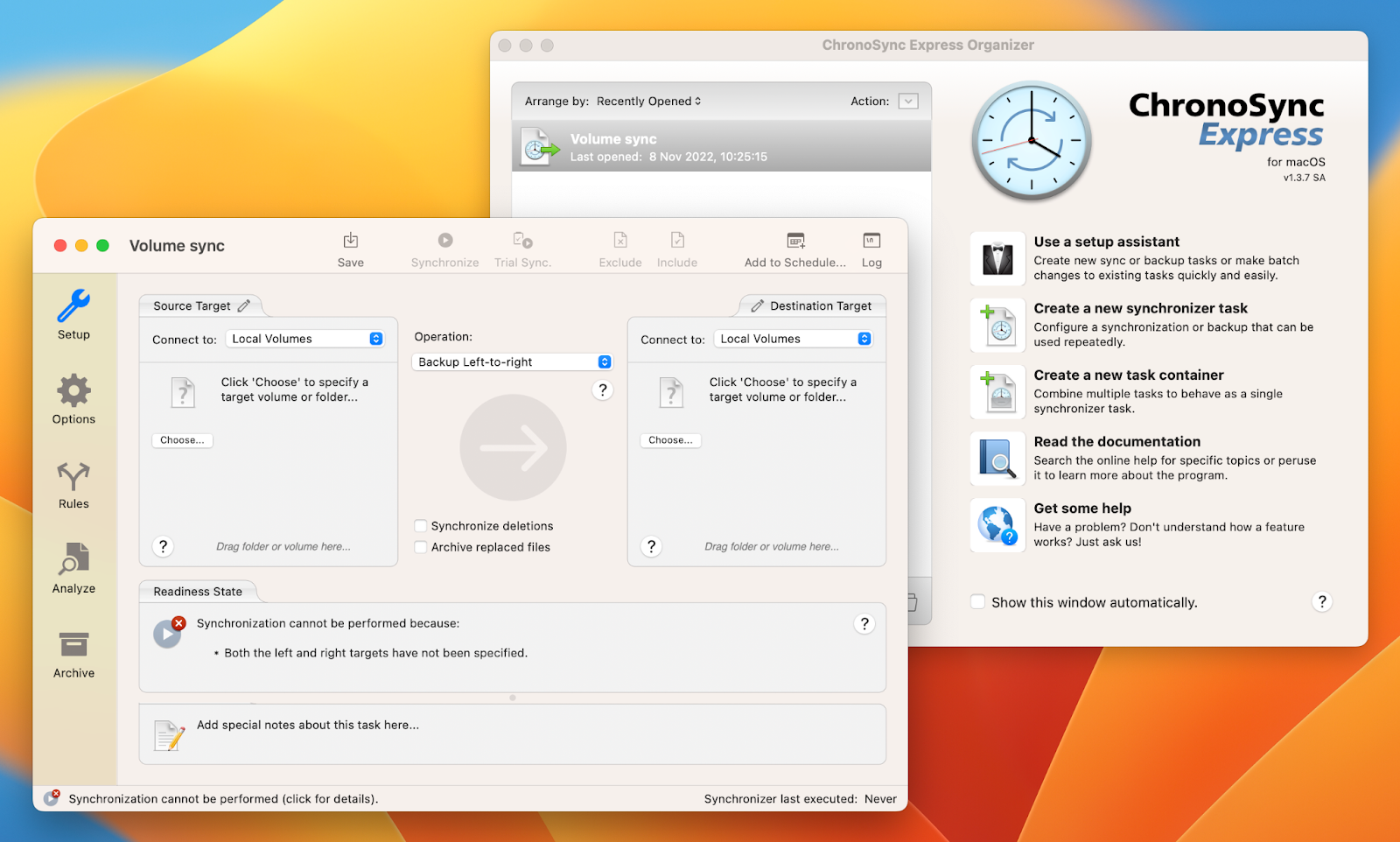
Task: Open Source Connect to Local Volumes dropdown
Action: pos(305,339)
